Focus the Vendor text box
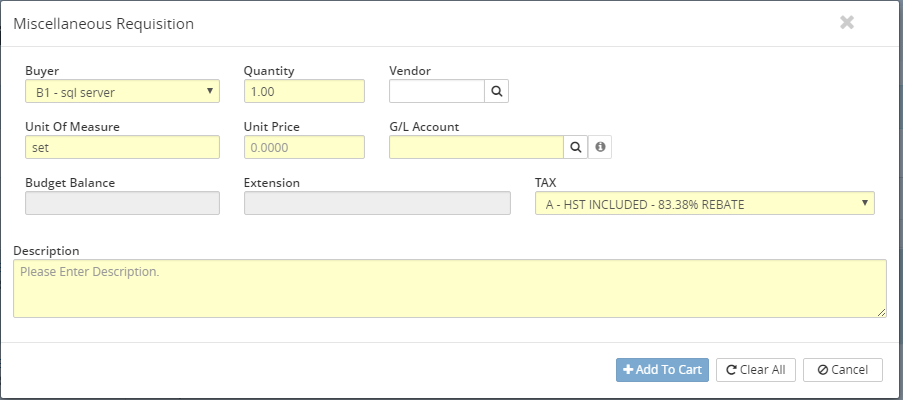This screenshot has width=903, height=400. [x=437, y=92]
